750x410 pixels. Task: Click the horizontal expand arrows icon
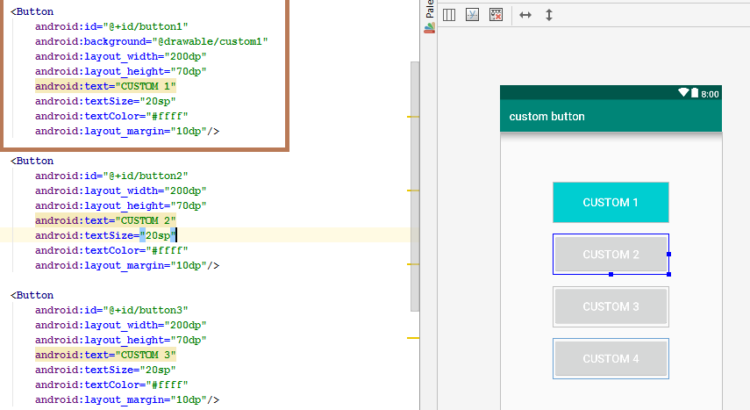tap(526, 15)
